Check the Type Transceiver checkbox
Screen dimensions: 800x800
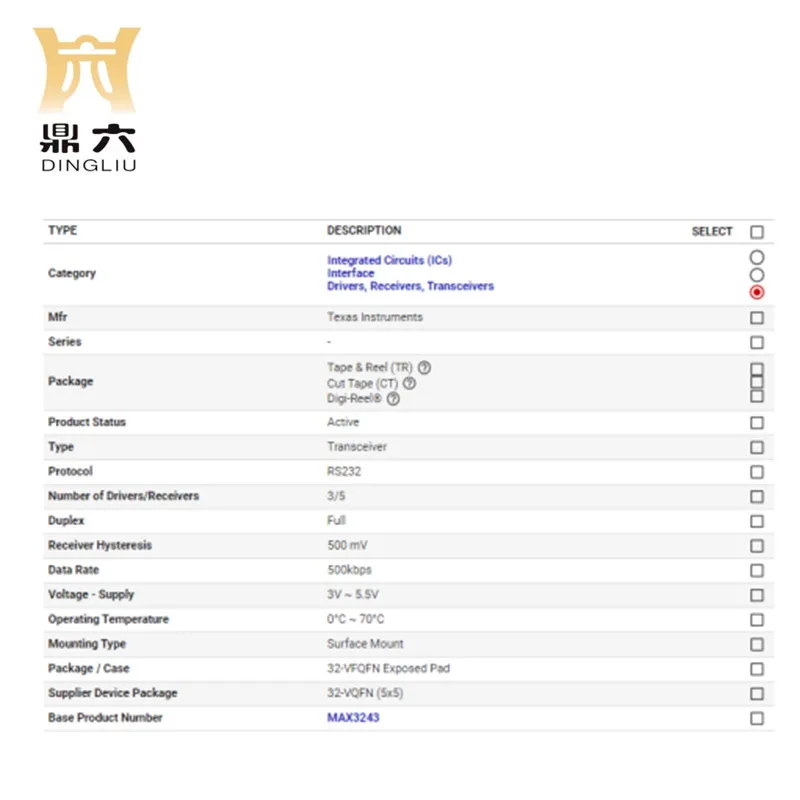[x=757, y=447]
